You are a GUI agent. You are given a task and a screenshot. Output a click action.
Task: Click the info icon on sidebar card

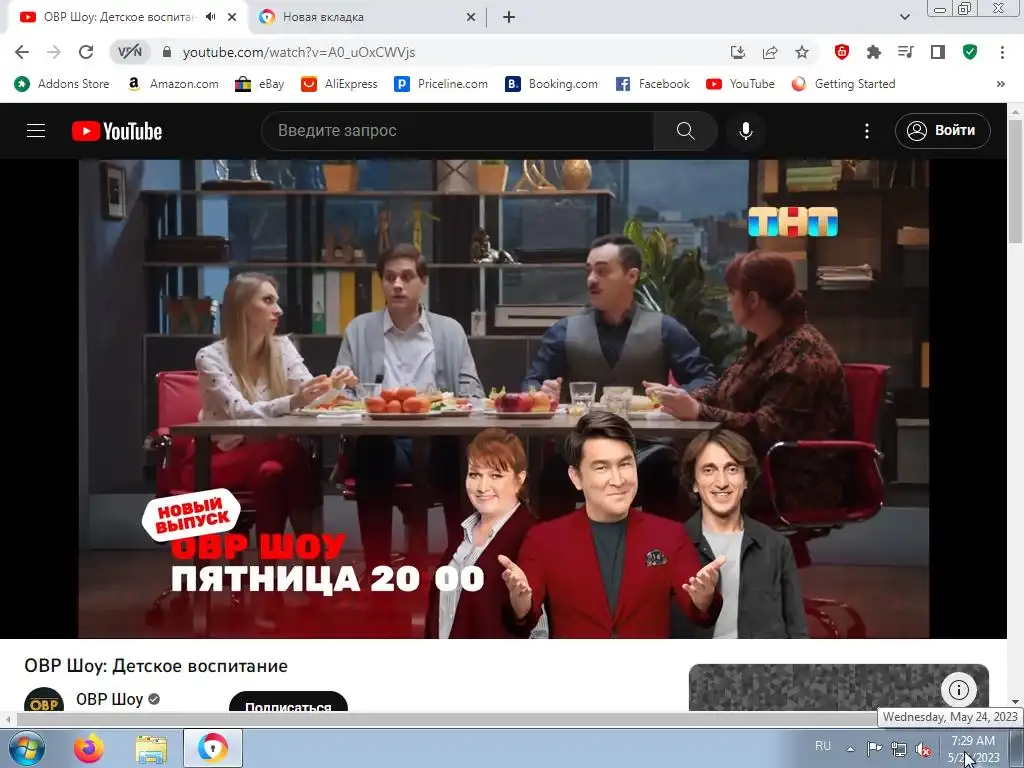tap(959, 690)
